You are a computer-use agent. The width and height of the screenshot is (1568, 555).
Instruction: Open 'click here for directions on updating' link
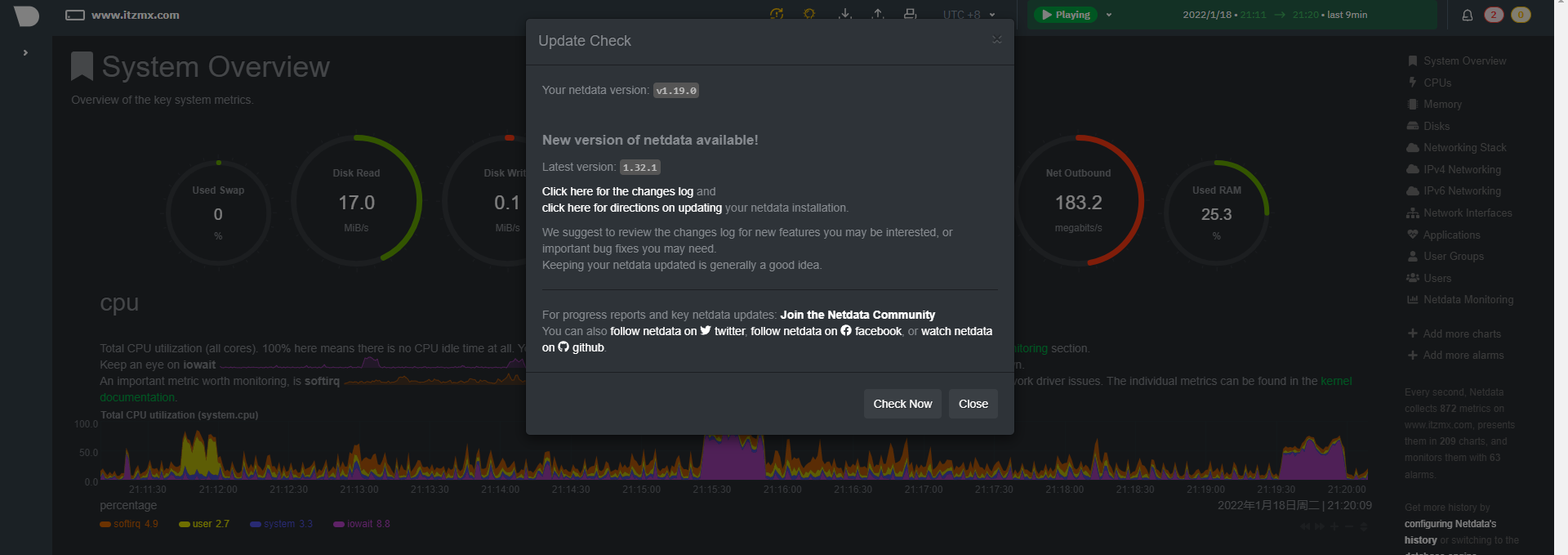(632, 208)
